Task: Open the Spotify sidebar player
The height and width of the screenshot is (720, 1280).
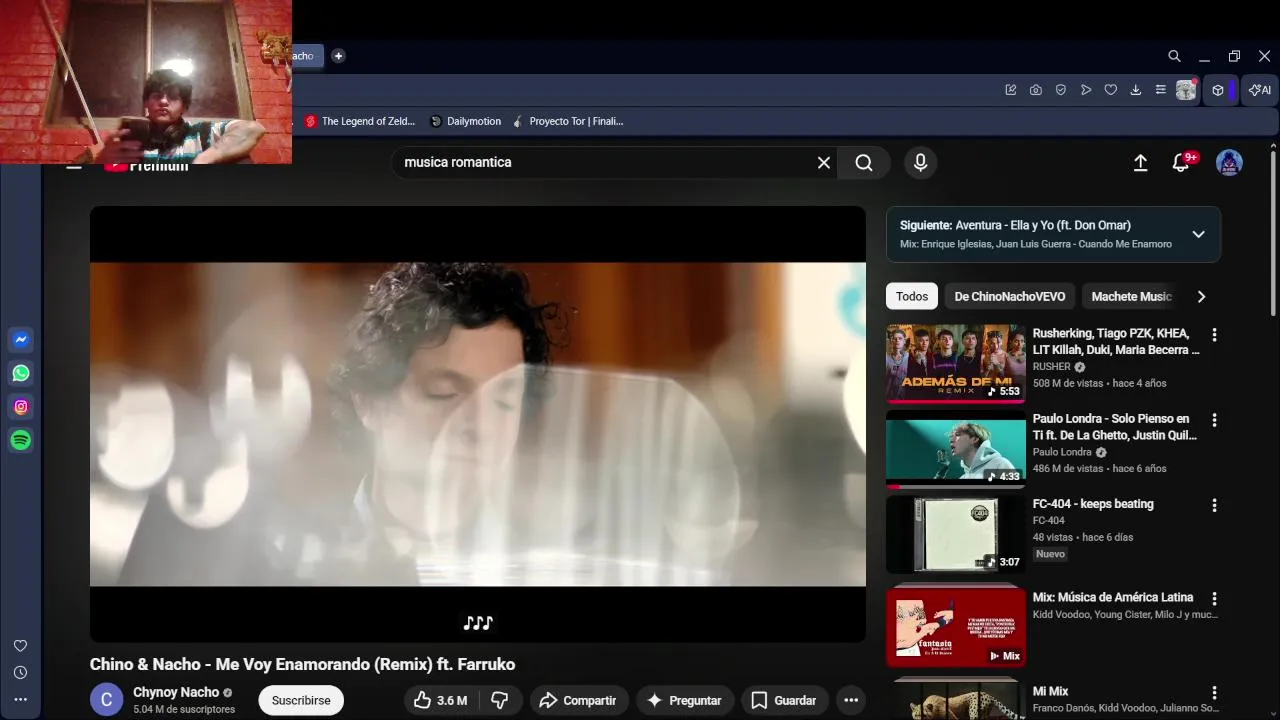Action: click(x=21, y=440)
